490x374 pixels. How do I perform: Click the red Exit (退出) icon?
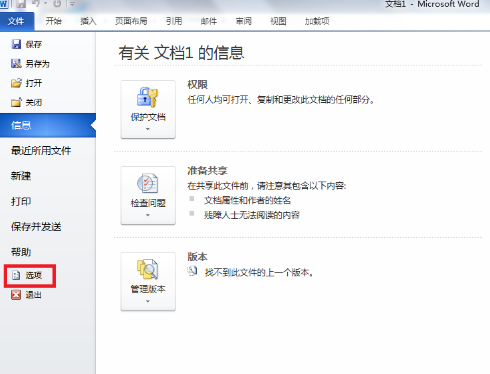click(16, 295)
